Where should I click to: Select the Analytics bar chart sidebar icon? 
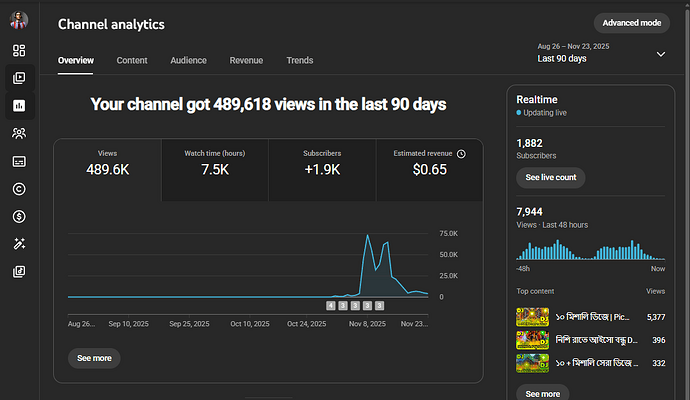point(19,105)
